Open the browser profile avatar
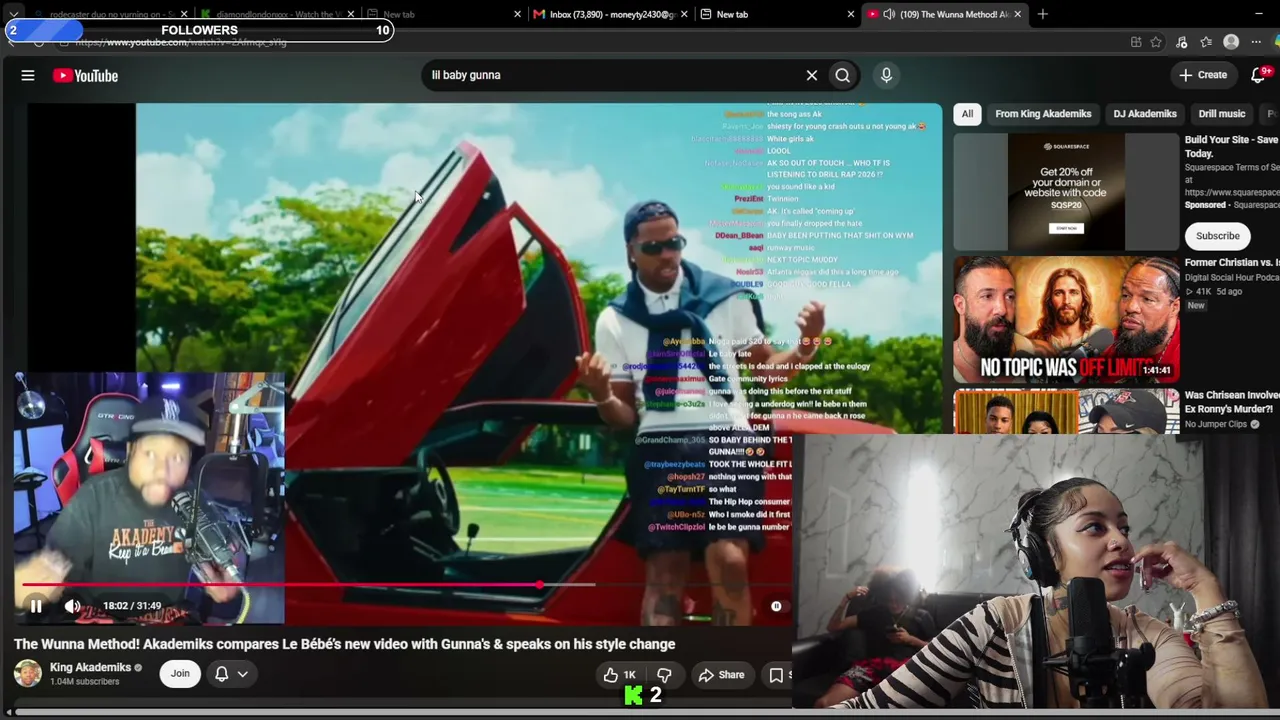This screenshot has width=1280, height=720. (1231, 42)
